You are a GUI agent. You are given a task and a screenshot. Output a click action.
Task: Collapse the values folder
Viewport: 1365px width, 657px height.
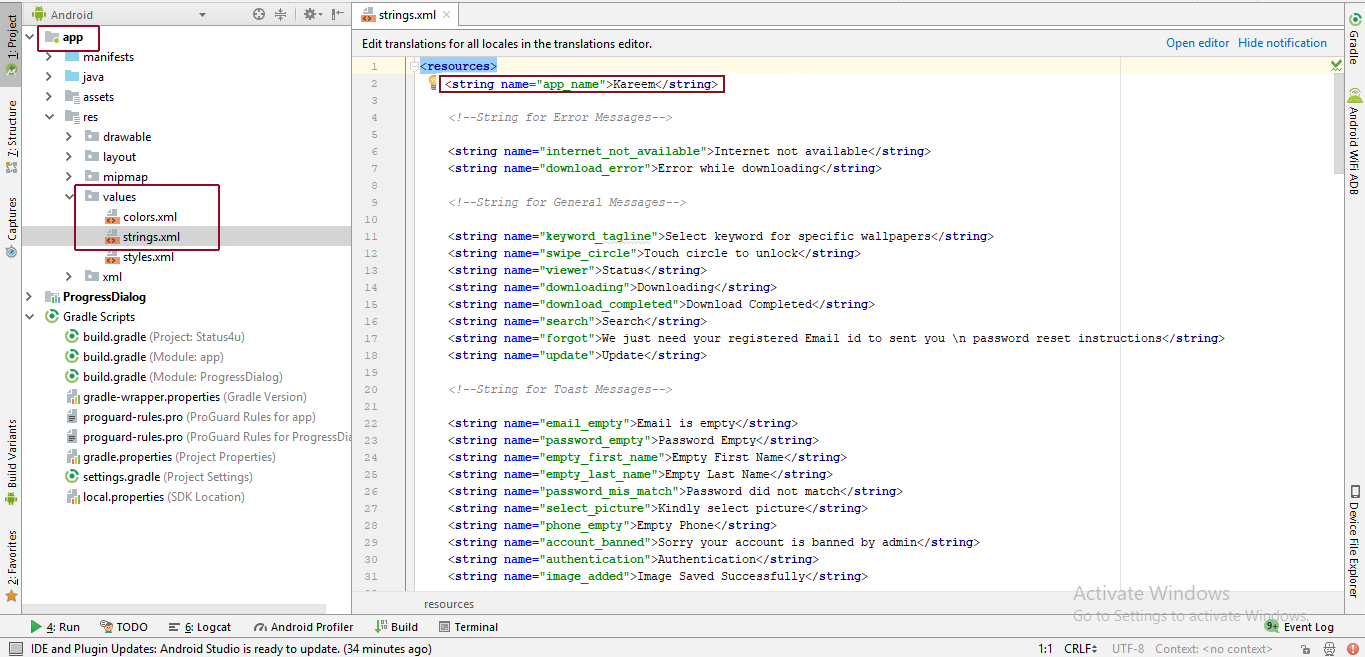click(69, 197)
